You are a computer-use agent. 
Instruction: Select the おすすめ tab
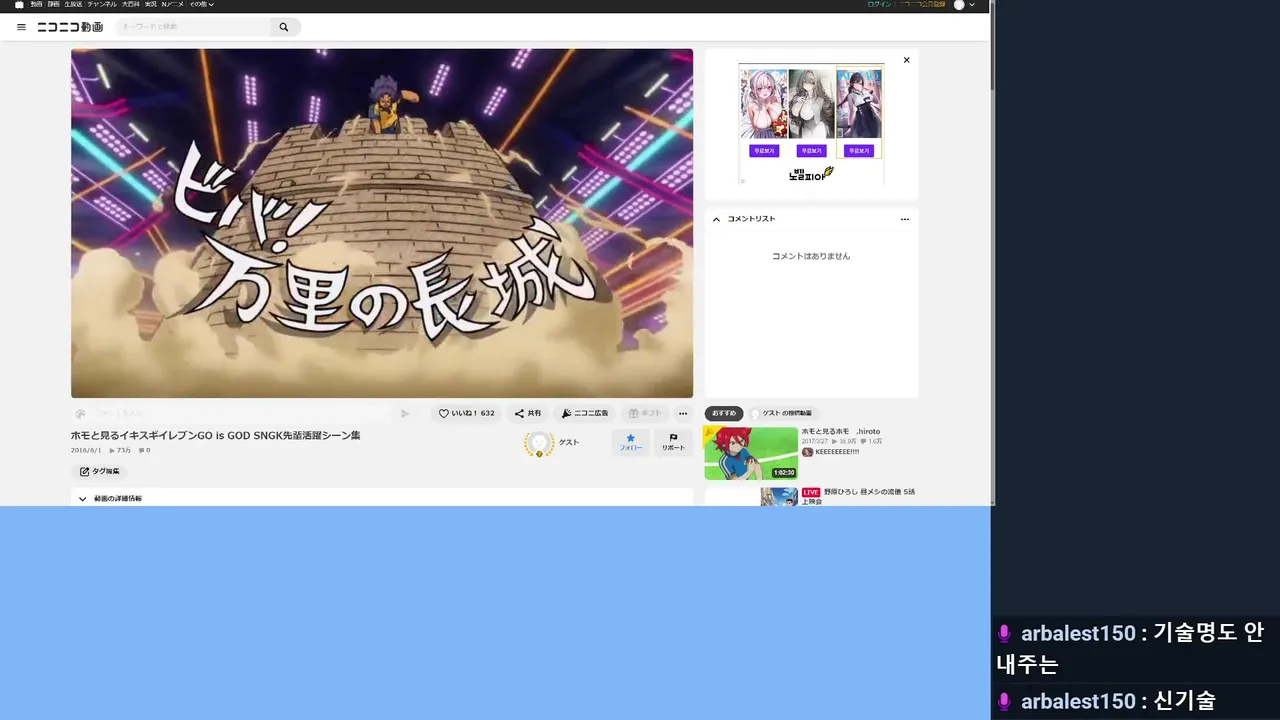pyautogui.click(x=724, y=413)
